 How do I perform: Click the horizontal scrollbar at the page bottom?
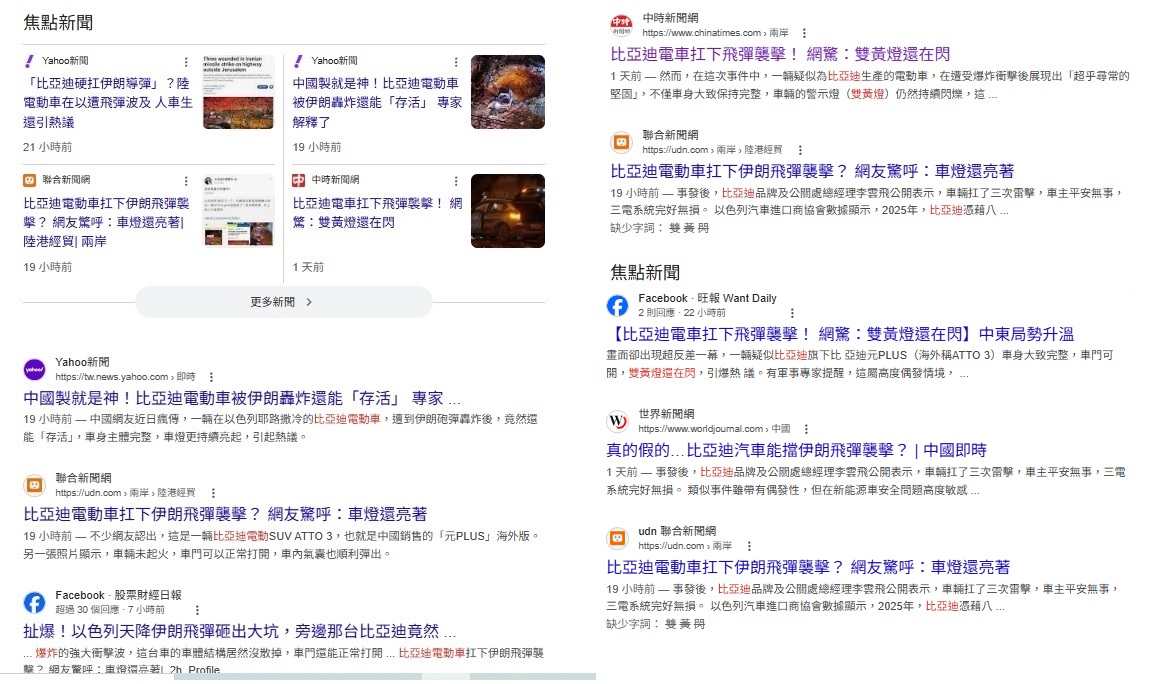click(384, 677)
